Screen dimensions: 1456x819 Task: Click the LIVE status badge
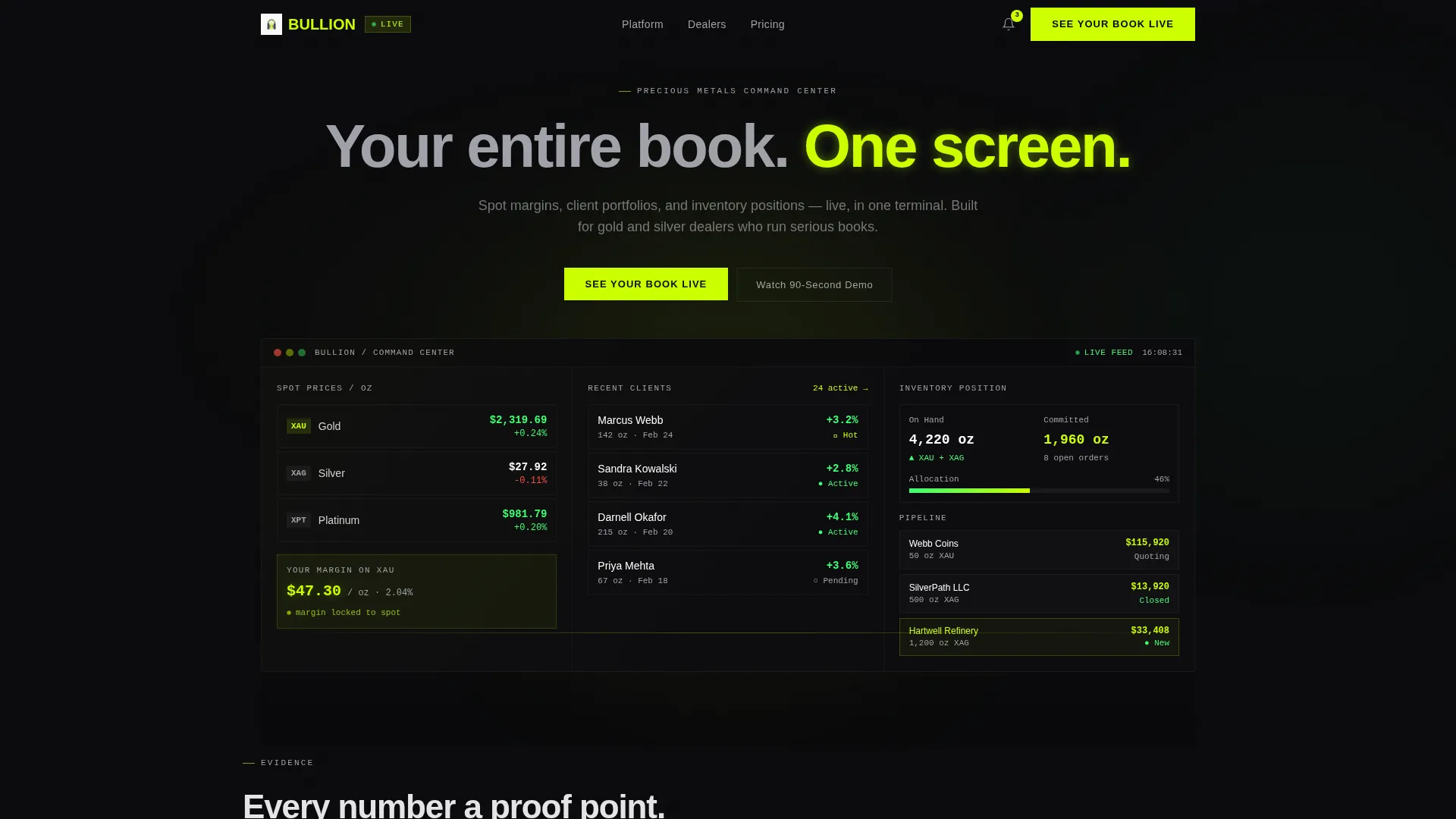coord(388,24)
